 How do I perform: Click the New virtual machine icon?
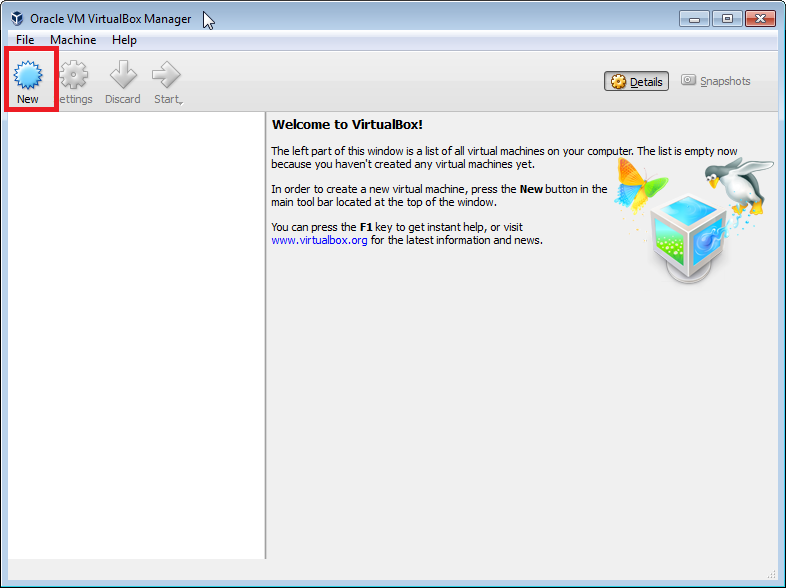[28, 76]
